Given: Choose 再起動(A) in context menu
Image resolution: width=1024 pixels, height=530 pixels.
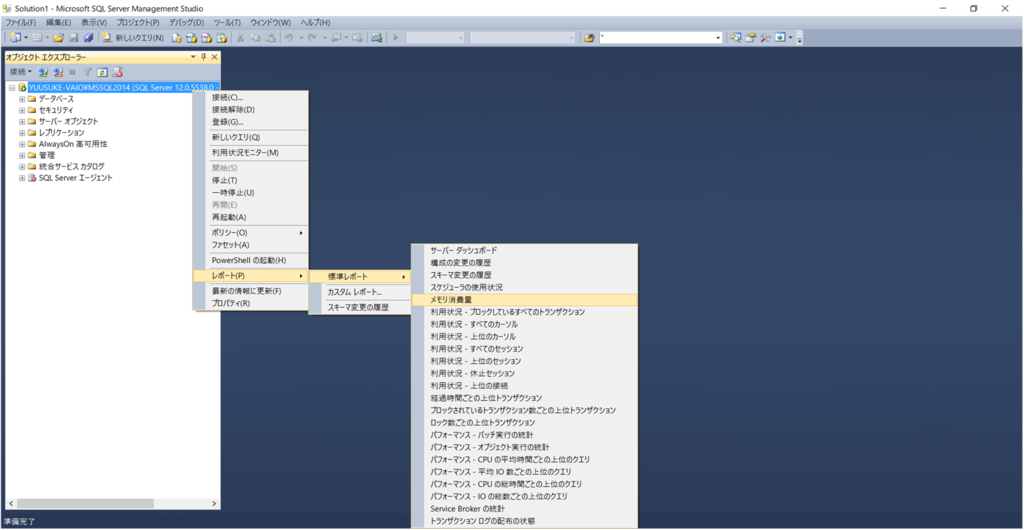Looking at the screenshot, I should pos(251,217).
